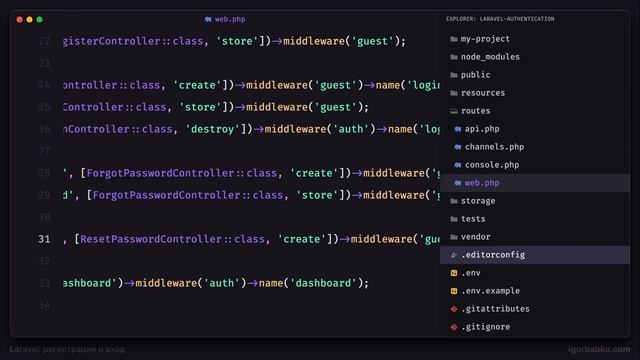Click the yellow .env file icon
640x360 pixels.
coord(454,273)
